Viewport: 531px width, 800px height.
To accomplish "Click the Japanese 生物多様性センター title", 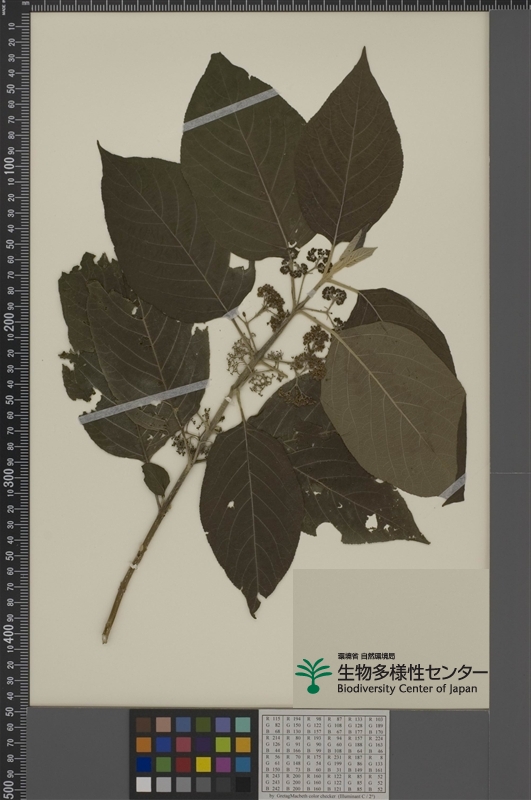I will point(412,672).
